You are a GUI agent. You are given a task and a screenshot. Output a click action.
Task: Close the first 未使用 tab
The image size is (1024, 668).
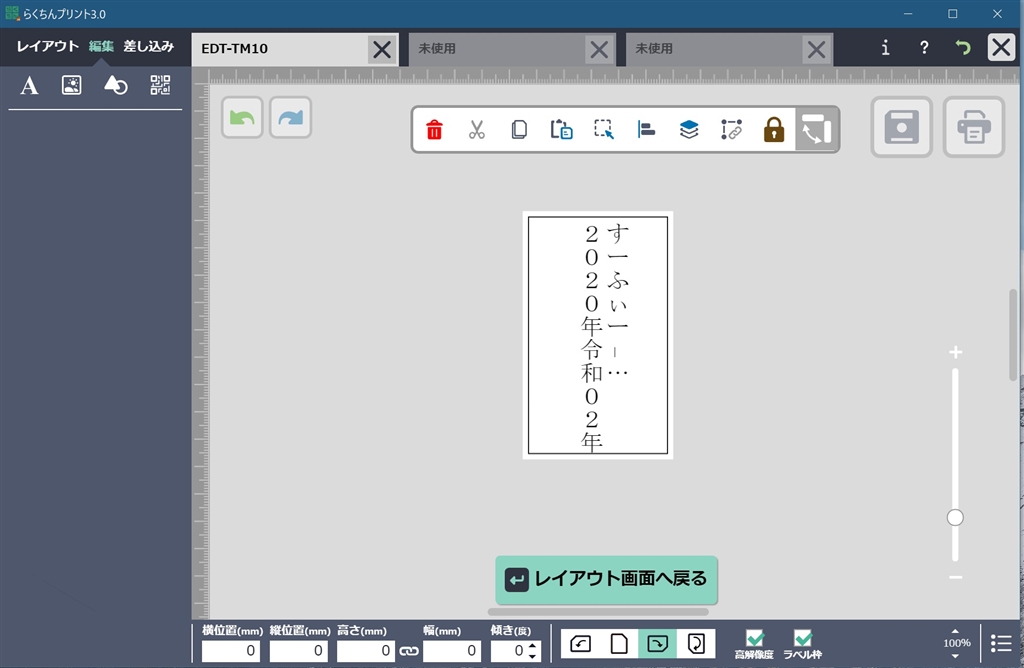point(599,50)
